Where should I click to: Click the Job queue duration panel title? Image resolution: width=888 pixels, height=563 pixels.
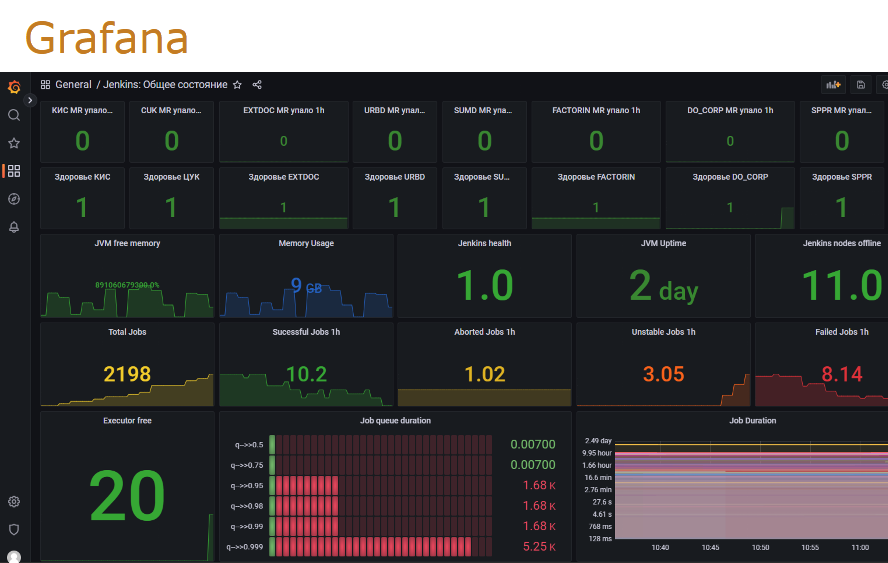(395, 420)
